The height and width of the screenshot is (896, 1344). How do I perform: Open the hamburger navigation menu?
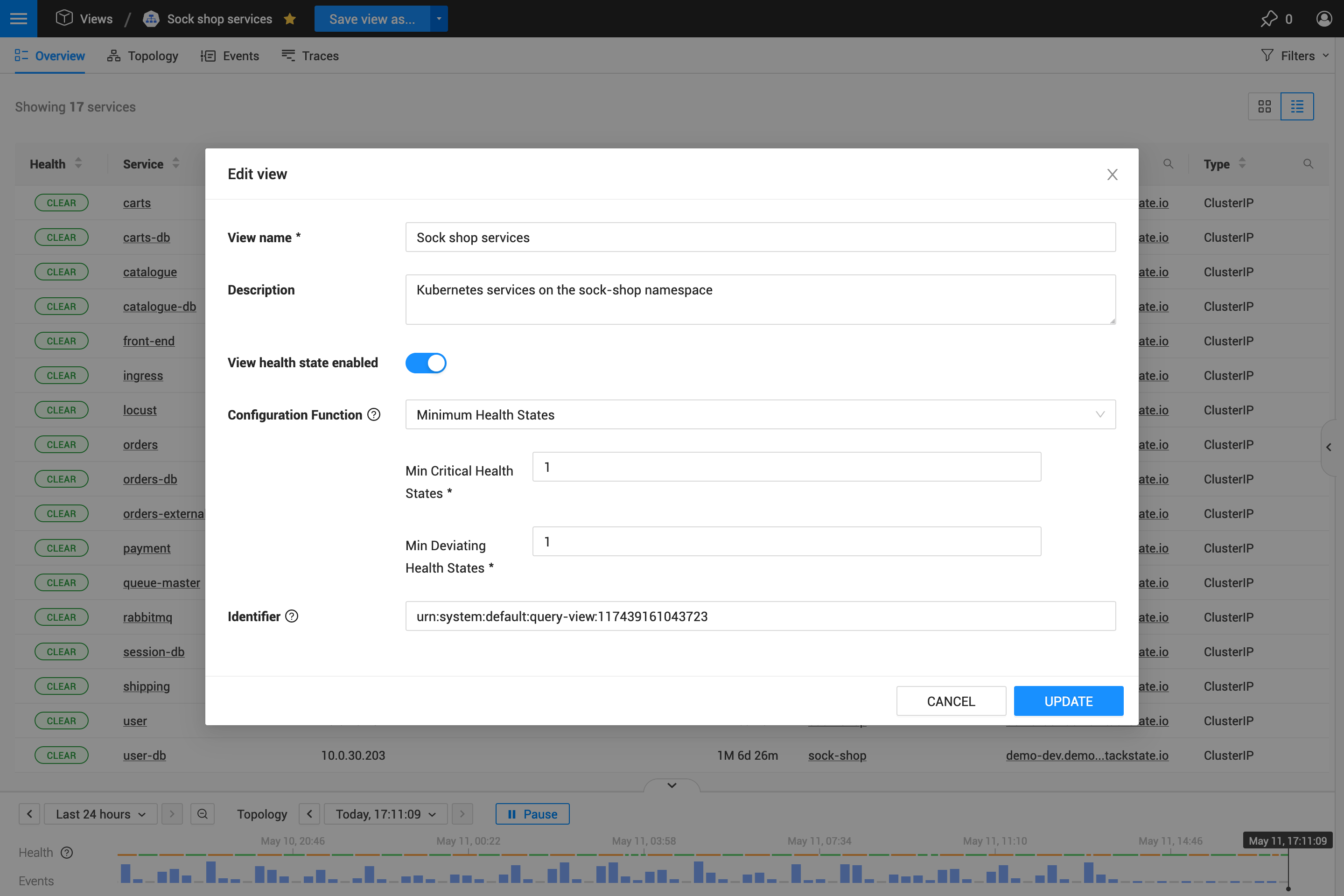point(18,18)
